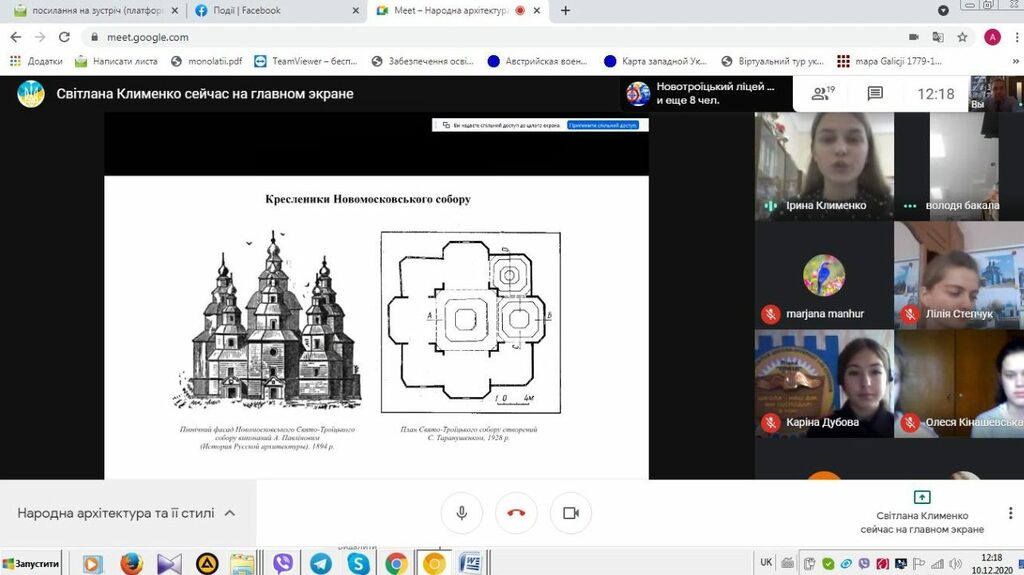Click the present screen icon above Світлана Клименко
1024x575 pixels.
(921, 497)
